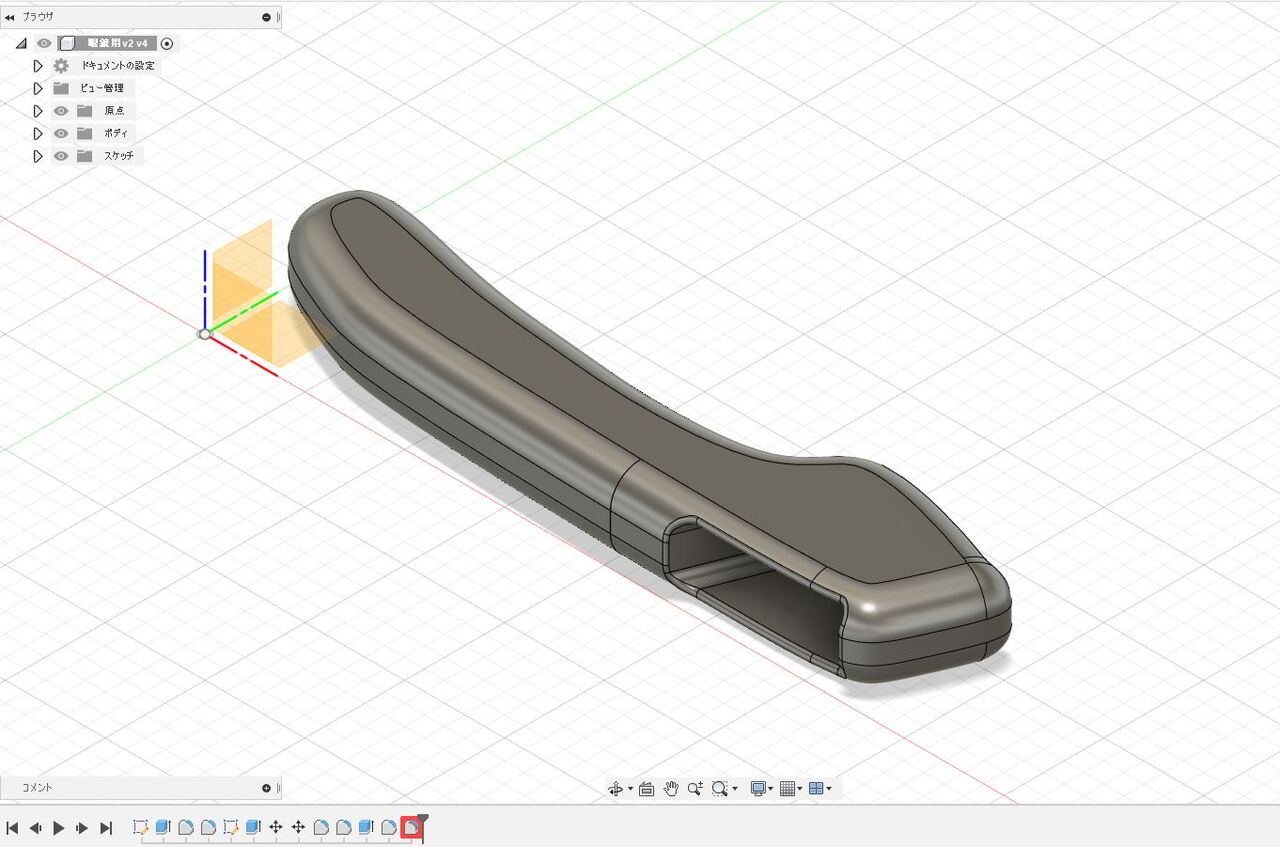Click the Grid and Snaps icon
The width and height of the screenshot is (1280, 847).
pos(787,789)
